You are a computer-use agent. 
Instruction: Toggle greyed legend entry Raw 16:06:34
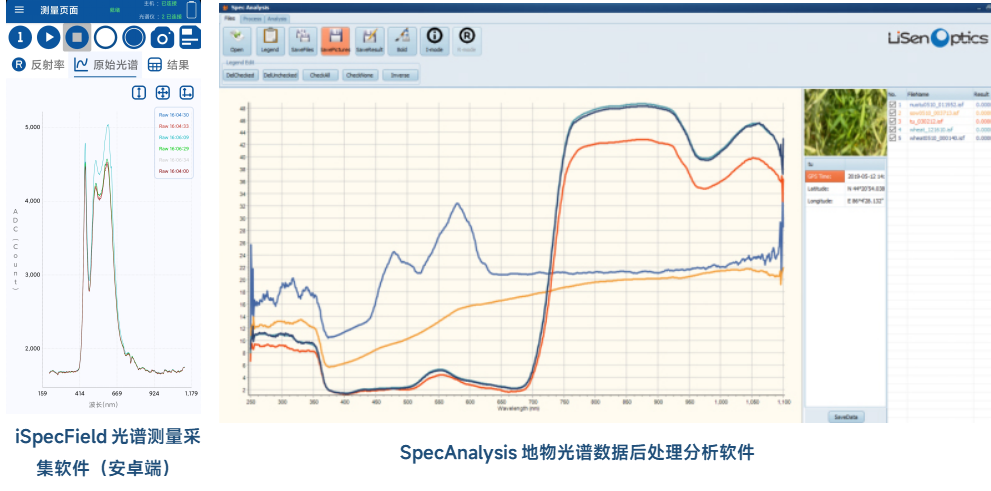[174, 160]
